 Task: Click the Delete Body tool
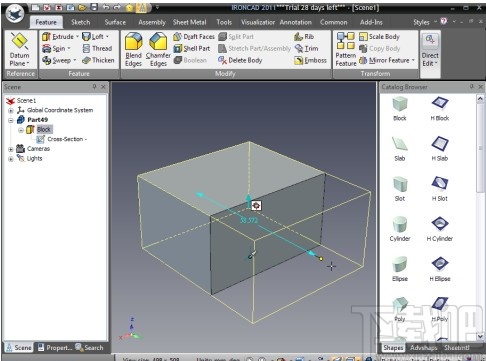click(x=240, y=60)
